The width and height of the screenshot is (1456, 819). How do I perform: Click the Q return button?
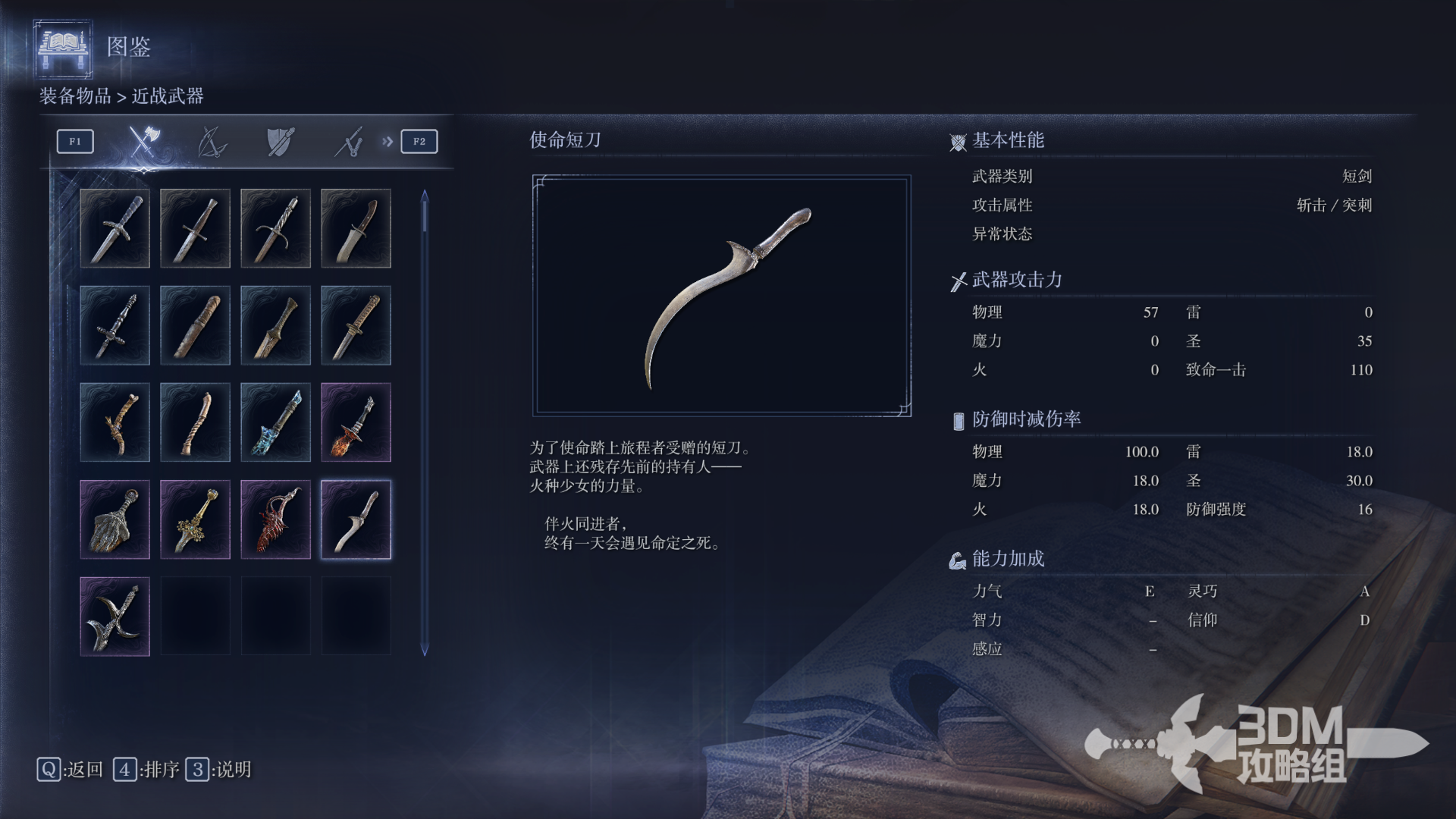[x=70, y=770]
